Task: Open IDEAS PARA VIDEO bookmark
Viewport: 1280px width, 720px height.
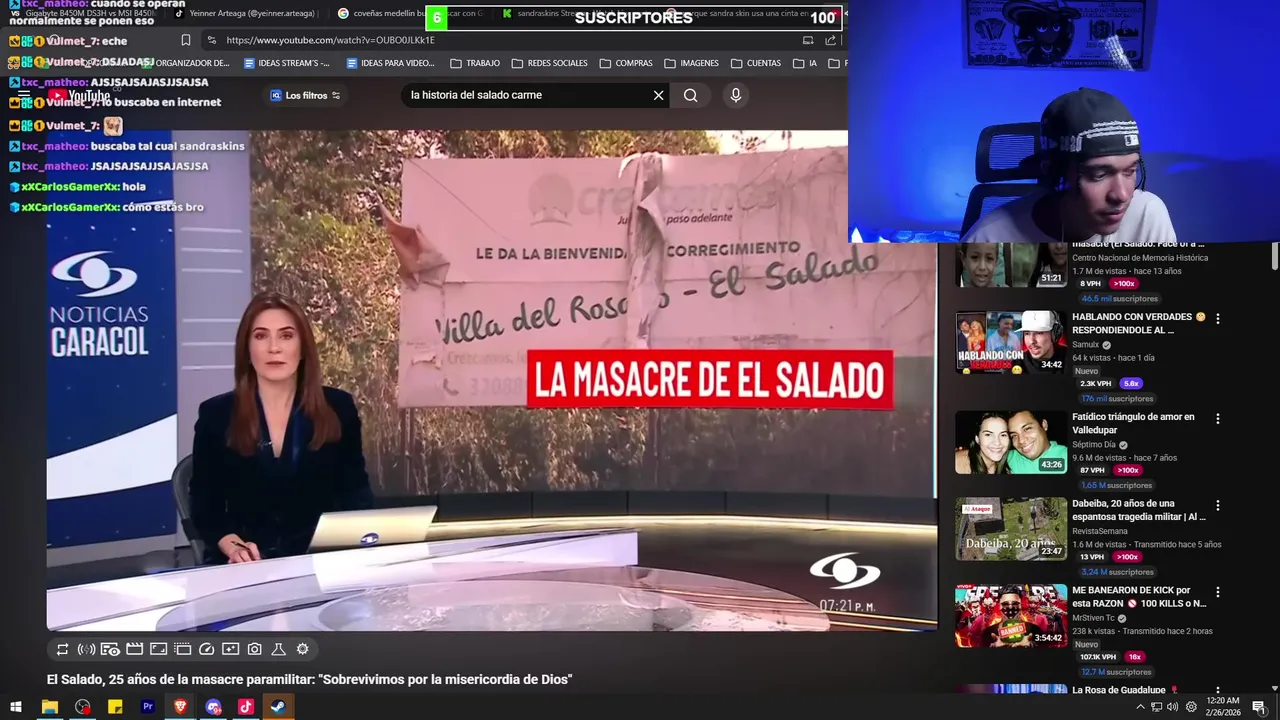Action: point(390,63)
